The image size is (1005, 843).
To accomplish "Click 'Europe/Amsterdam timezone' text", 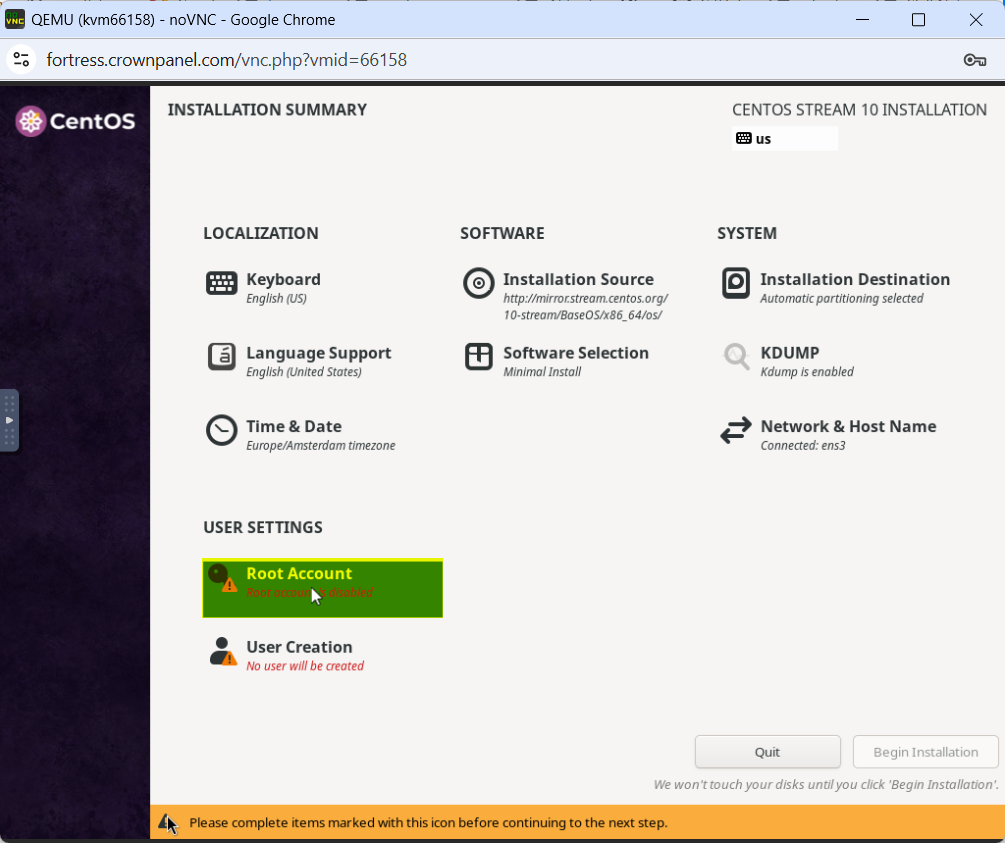I will point(320,446).
